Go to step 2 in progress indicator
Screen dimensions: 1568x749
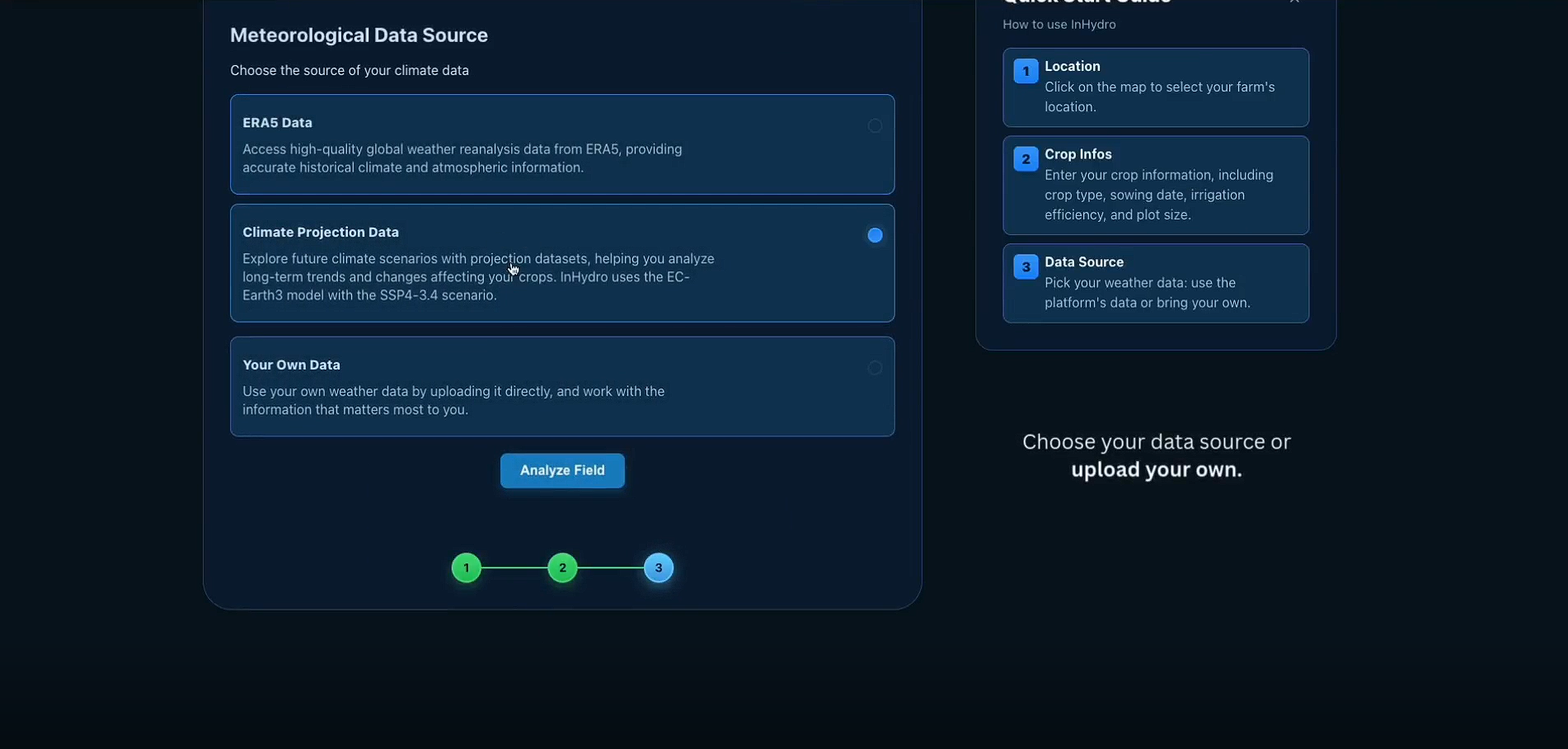(562, 568)
